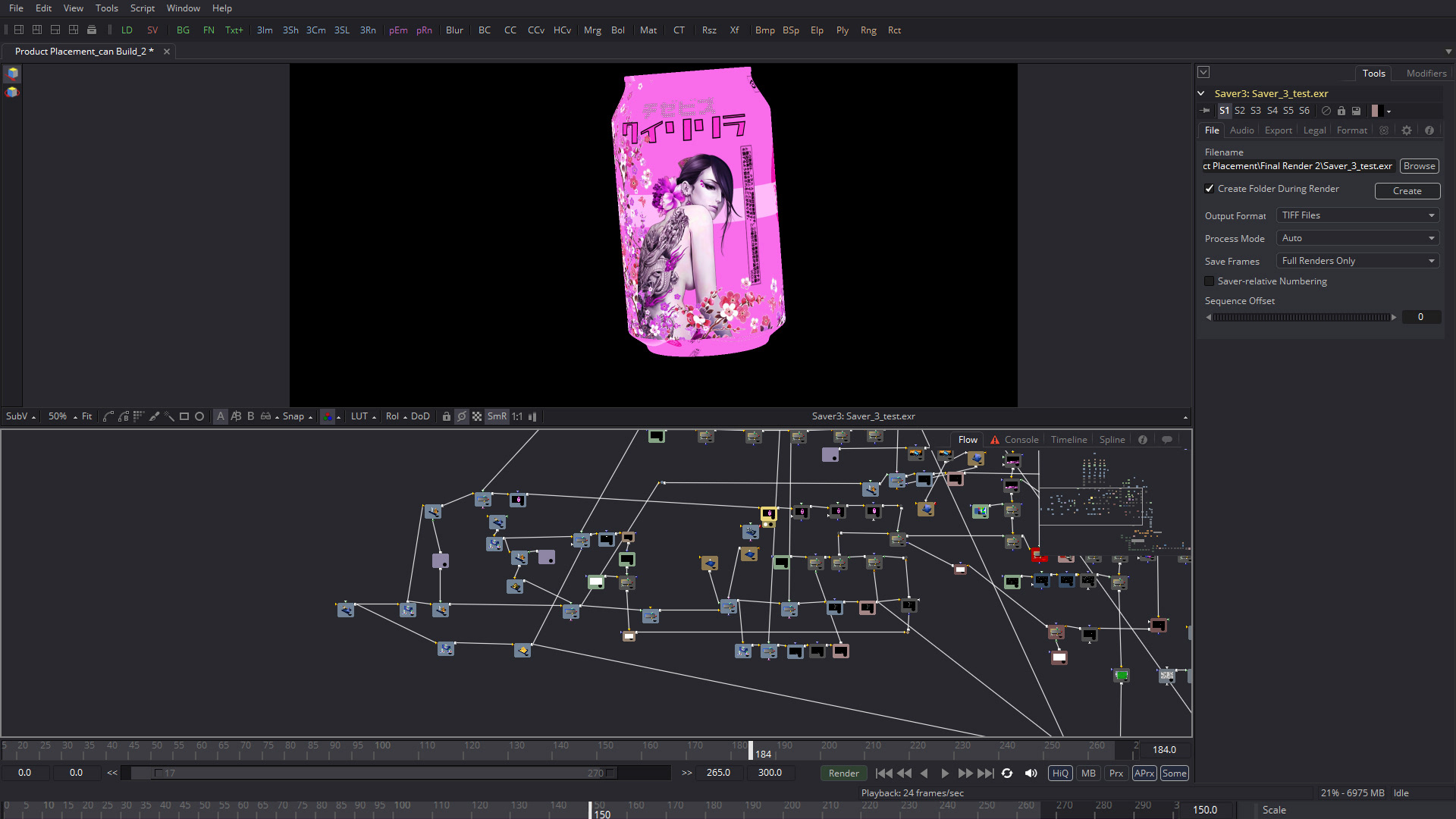Toggle HiQ high quality mode

[x=1060, y=773]
